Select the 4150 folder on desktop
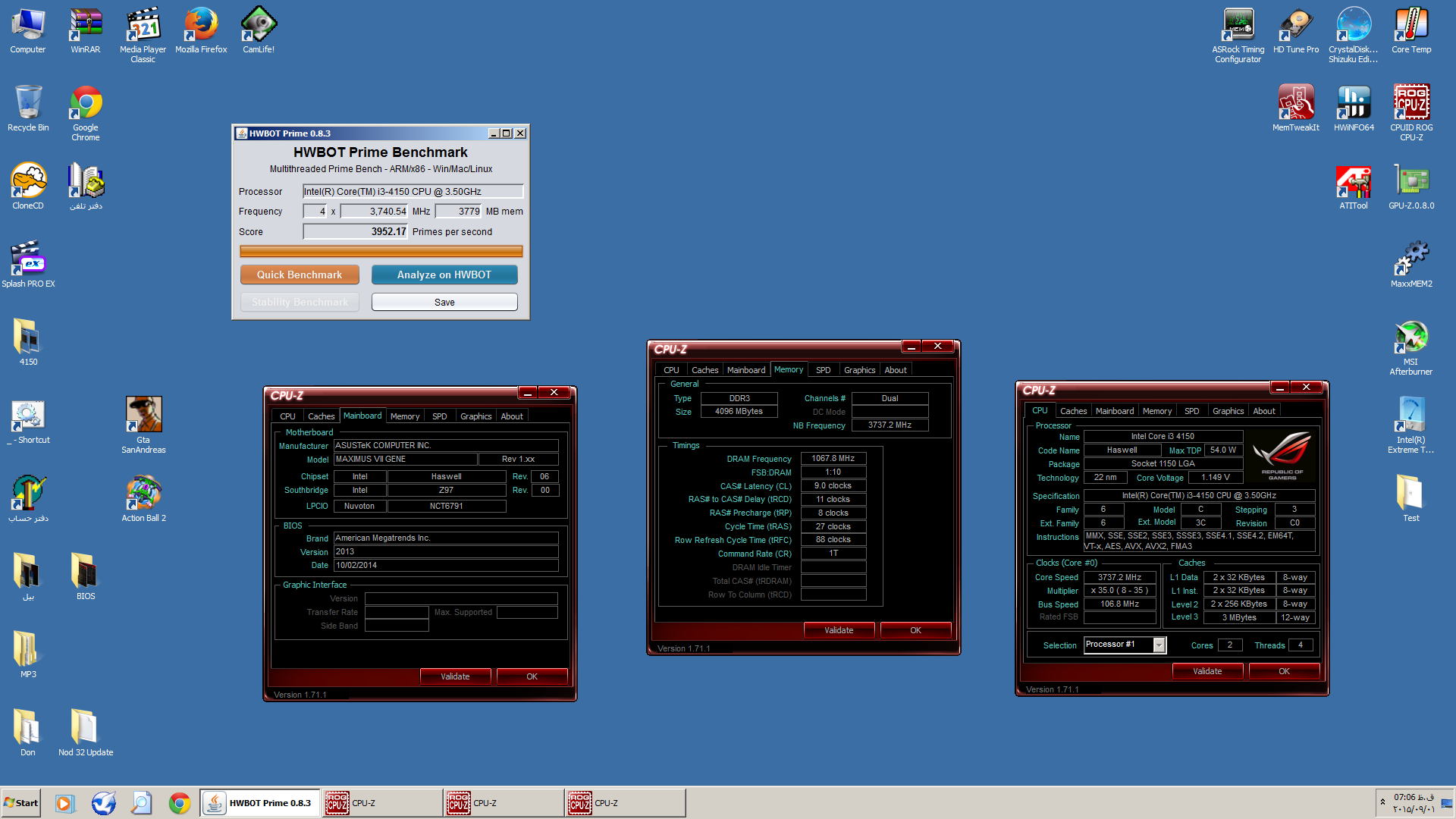Screen dimensions: 1456x819 (28, 343)
